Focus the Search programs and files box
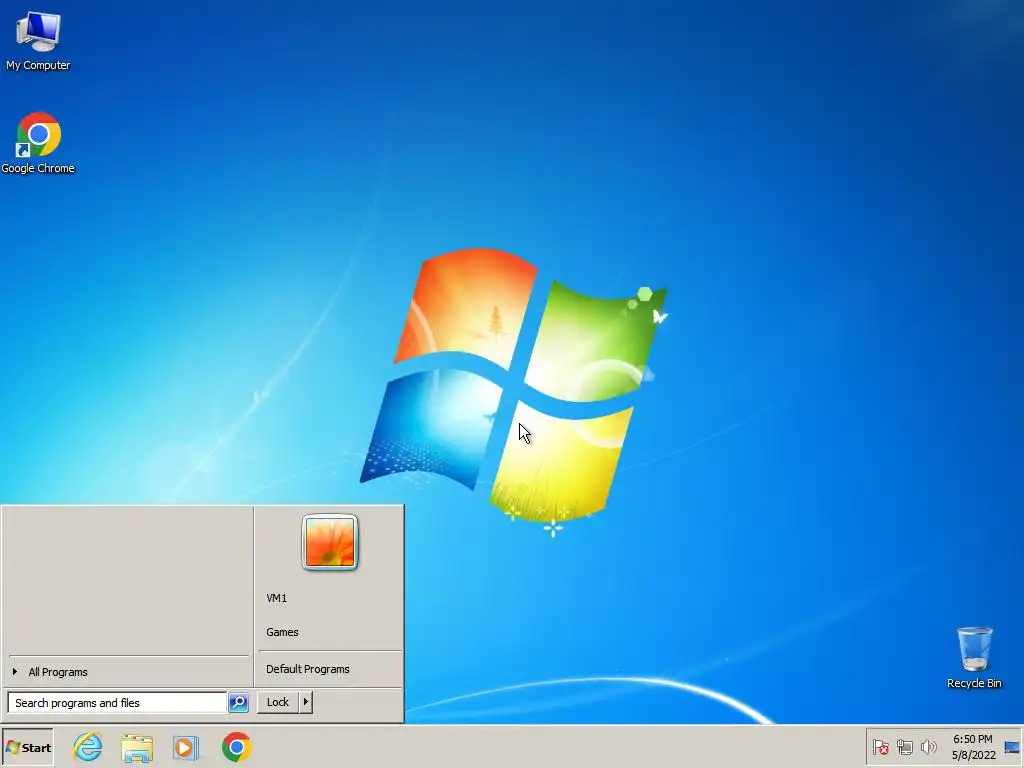 pos(118,703)
